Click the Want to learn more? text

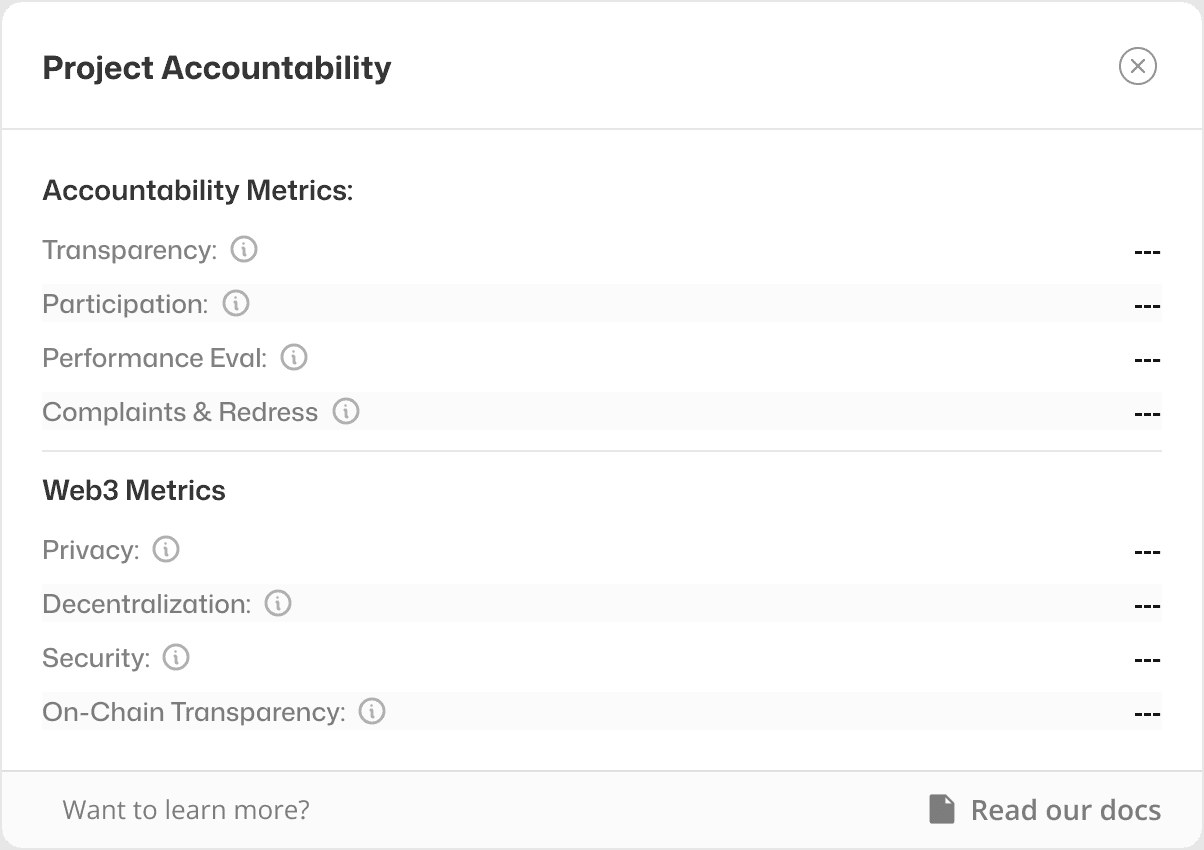186,809
